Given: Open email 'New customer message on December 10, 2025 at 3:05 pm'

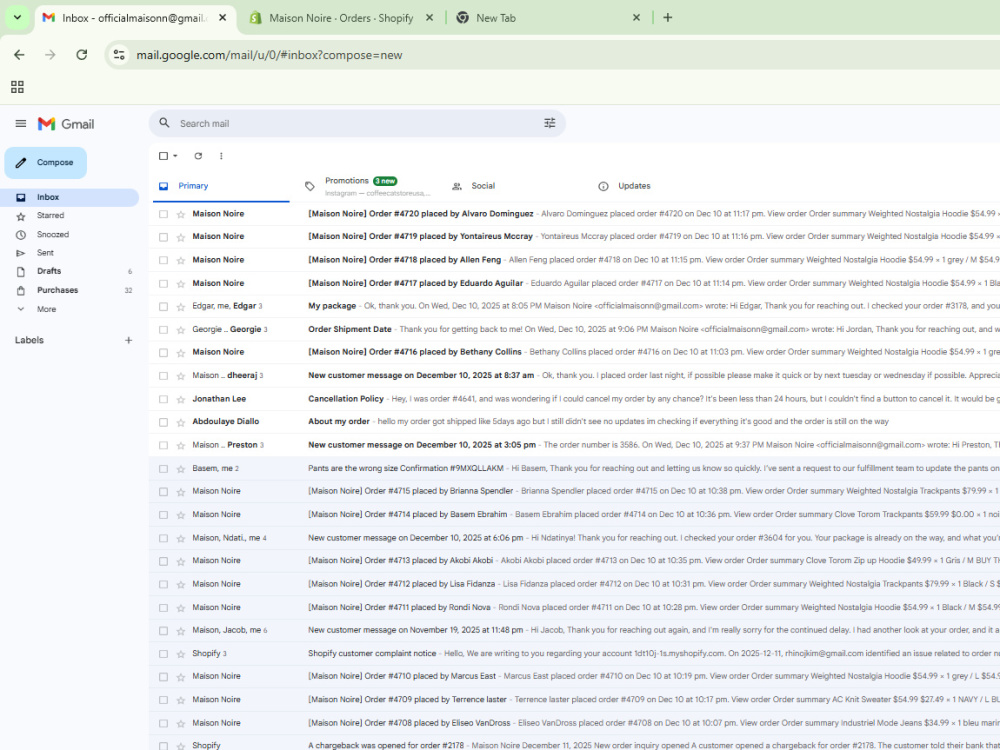Looking at the screenshot, I should tap(574, 445).
